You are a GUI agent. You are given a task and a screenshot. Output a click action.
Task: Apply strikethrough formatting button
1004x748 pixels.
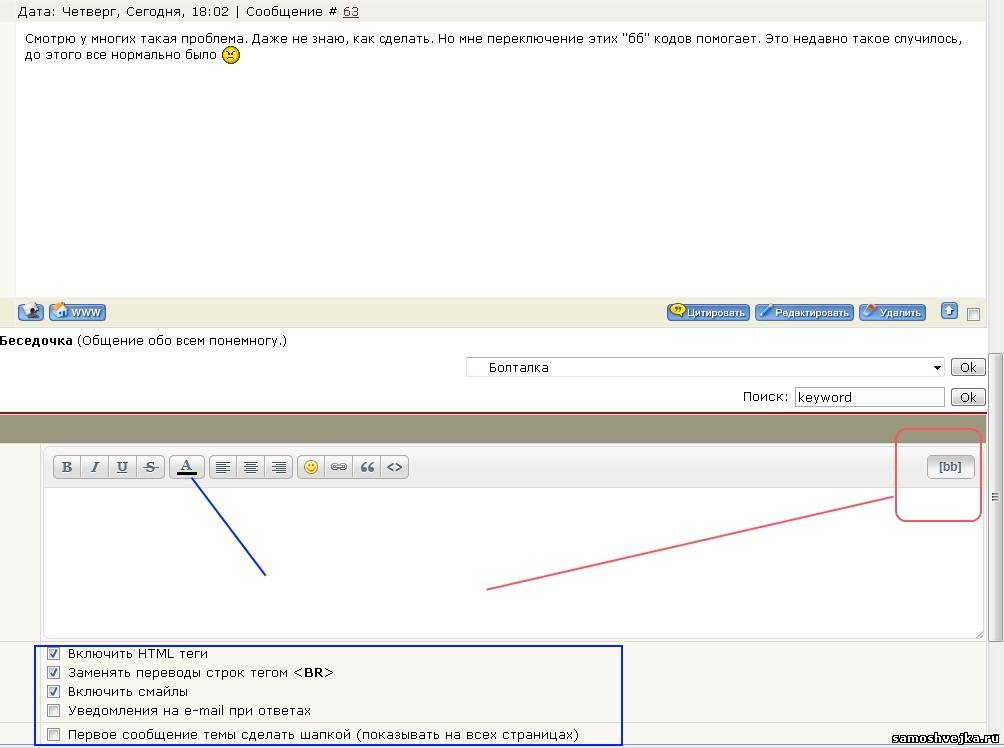pyautogui.click(x=150, y=467)
